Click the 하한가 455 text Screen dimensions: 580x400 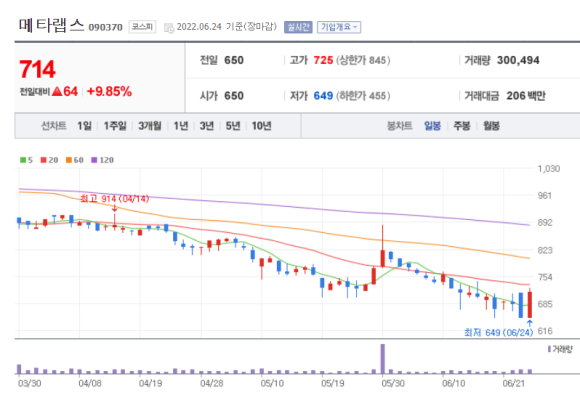363,95
